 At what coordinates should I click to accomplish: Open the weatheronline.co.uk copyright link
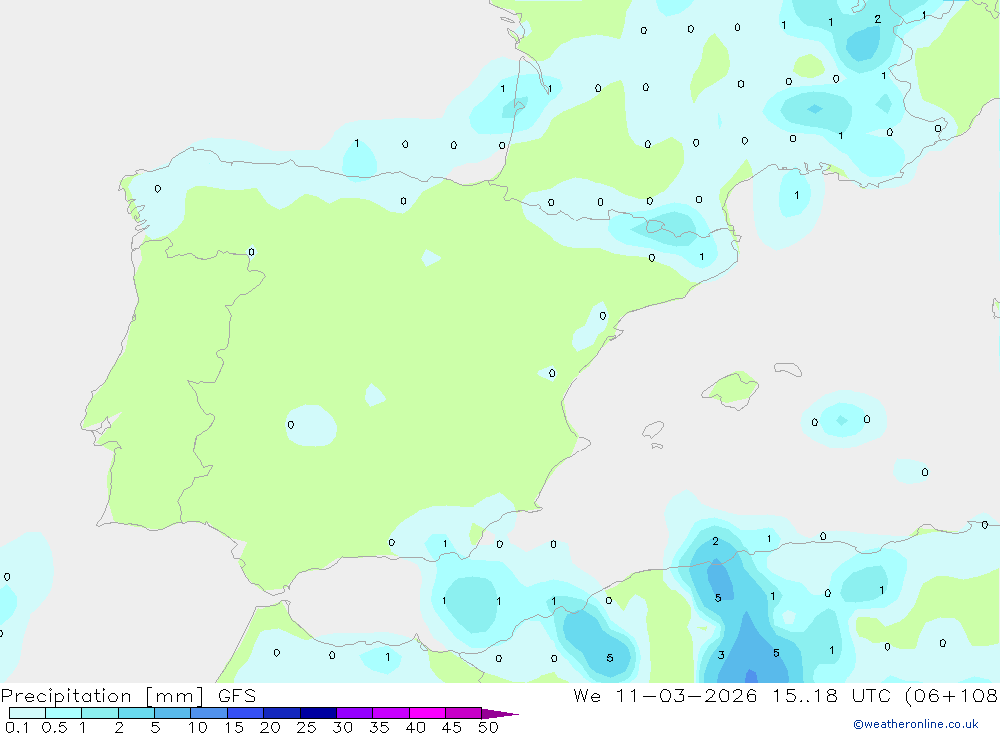coord(916,724)
